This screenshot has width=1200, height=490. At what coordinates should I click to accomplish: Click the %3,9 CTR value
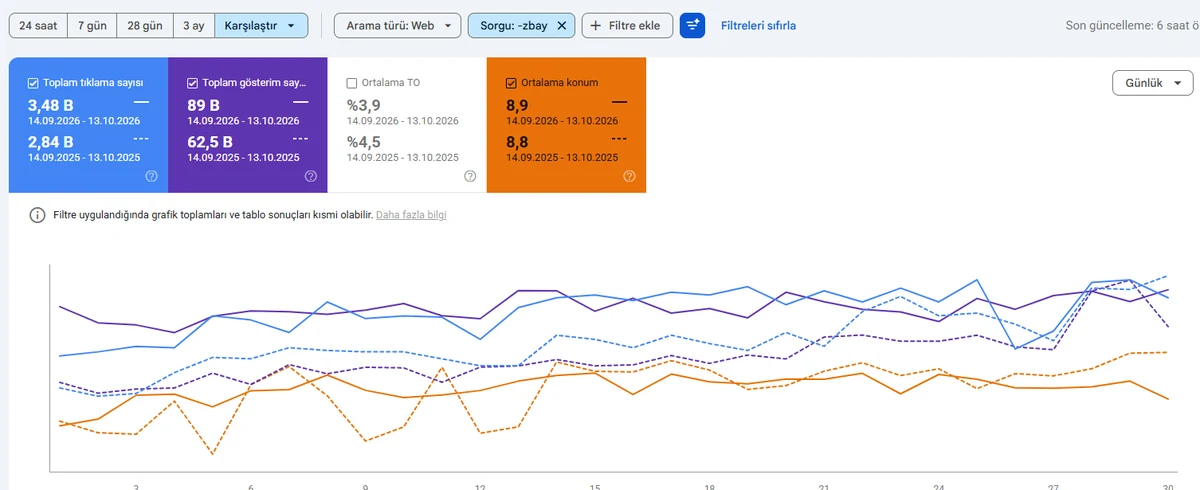pos(364,105)
